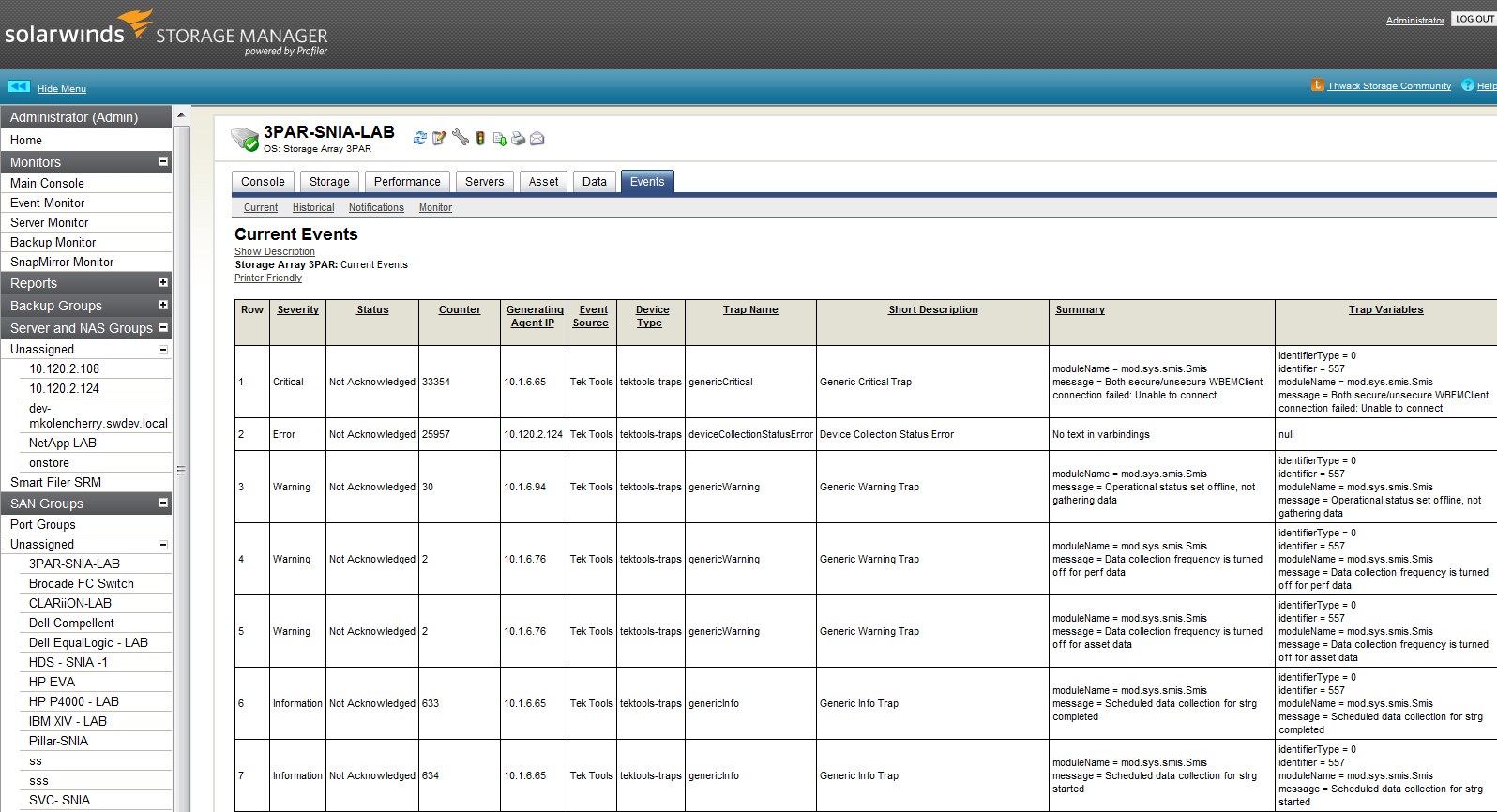Click the 3PAR storage array status icon
This screenshot has width=1497, height=812.
pyautogui.click(x=245, y=139)
